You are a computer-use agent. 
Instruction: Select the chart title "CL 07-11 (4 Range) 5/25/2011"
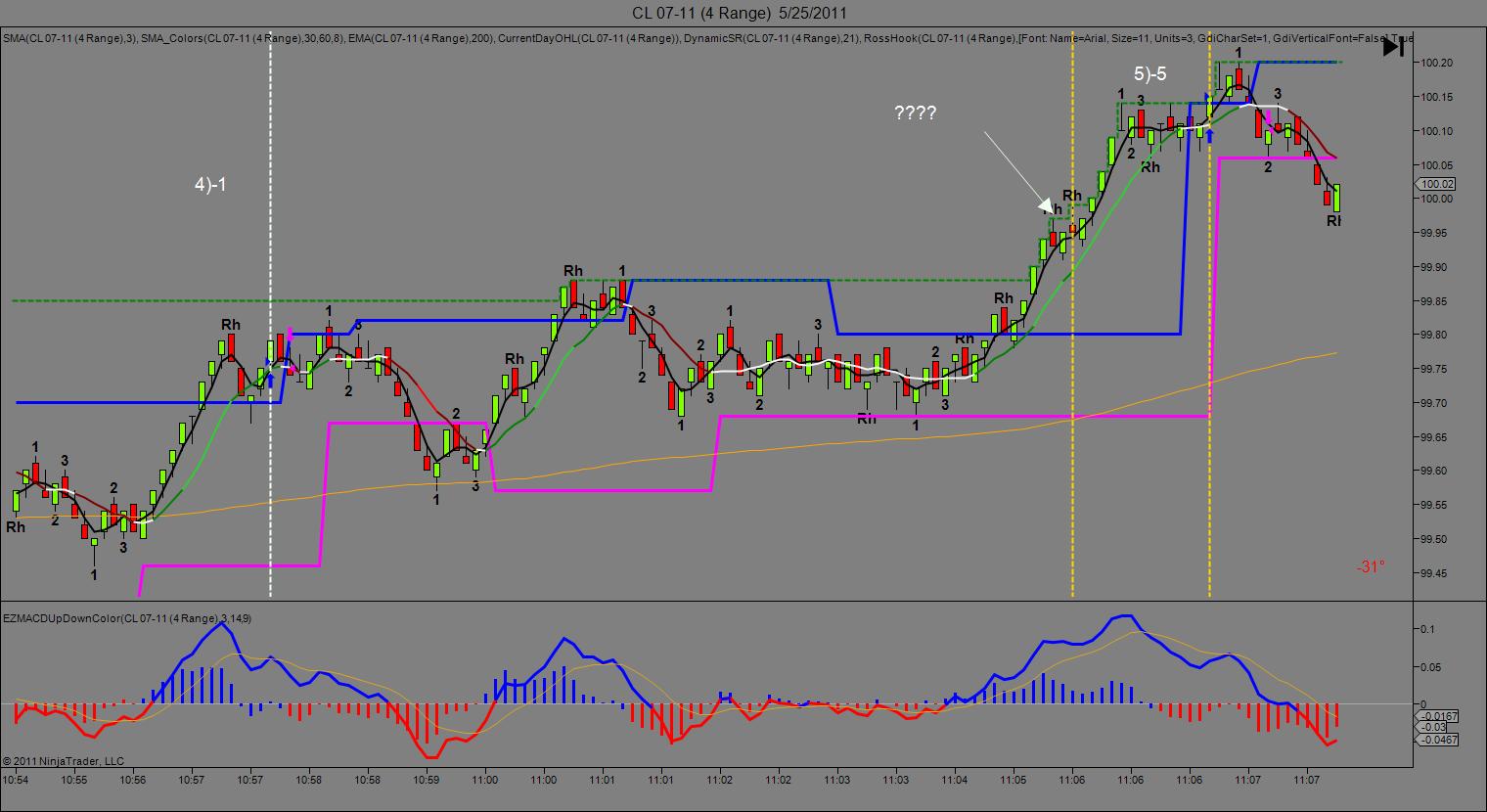[740, 13]
